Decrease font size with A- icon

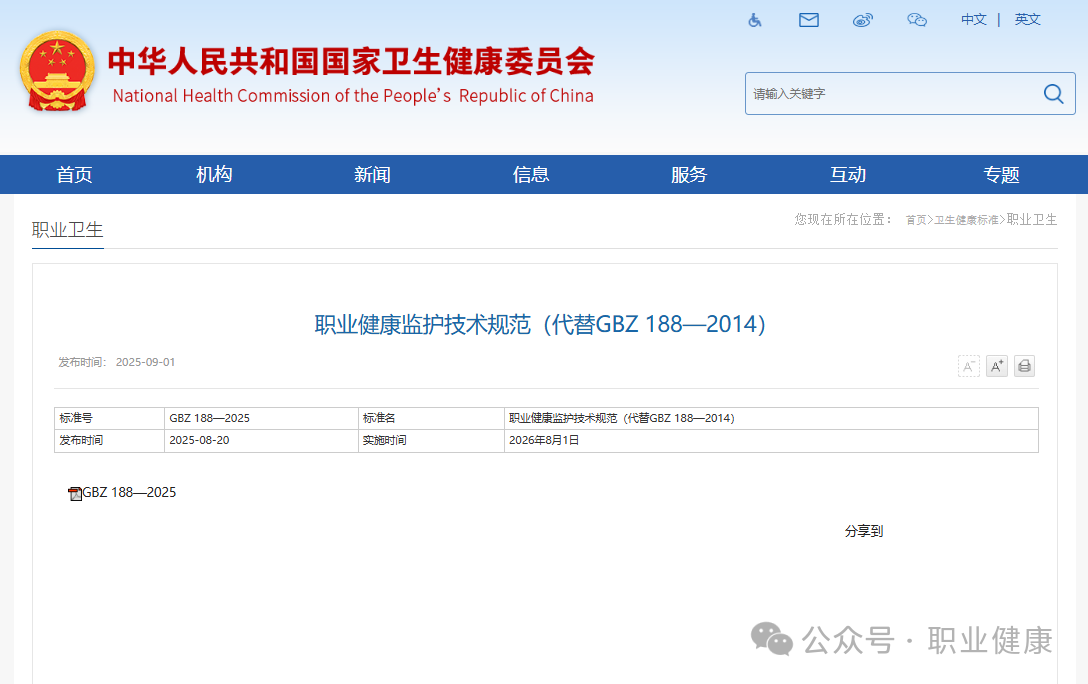tap(969, 366)
